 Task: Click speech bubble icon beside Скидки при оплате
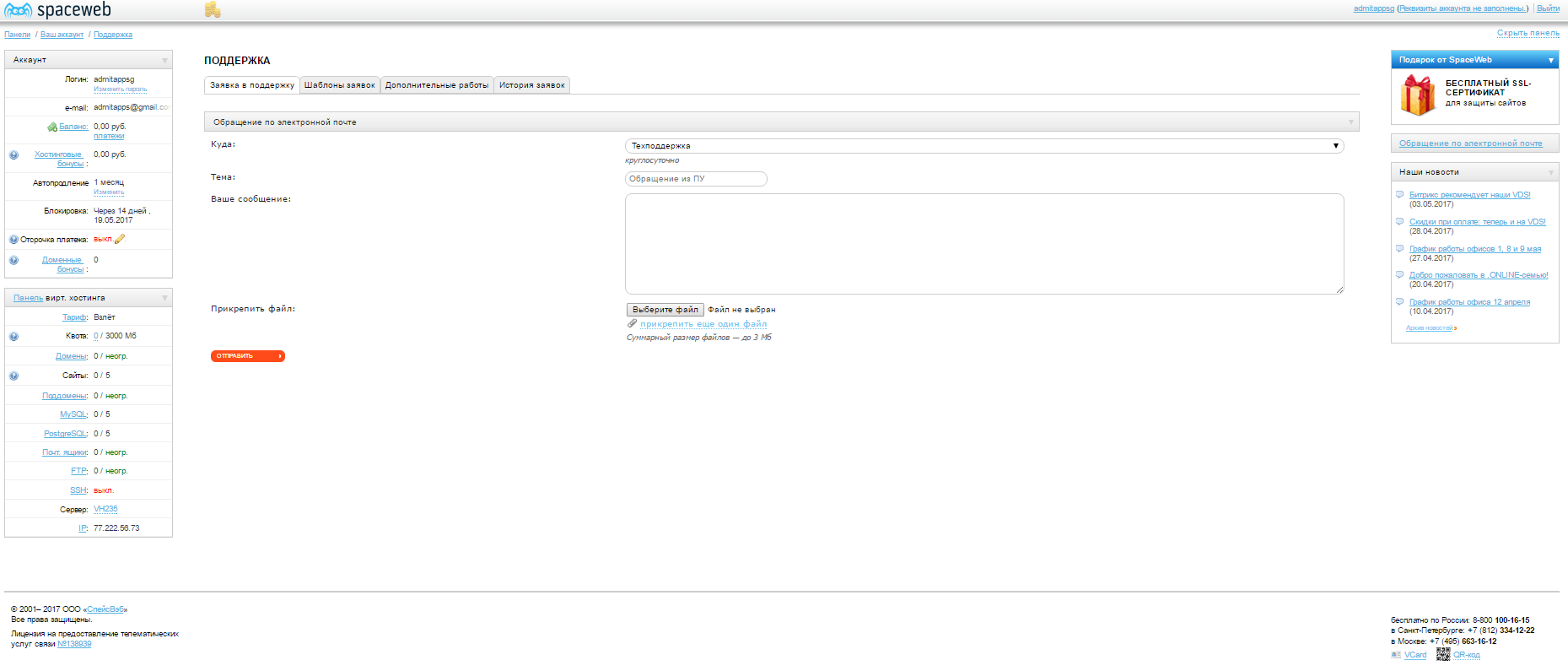1400,222
